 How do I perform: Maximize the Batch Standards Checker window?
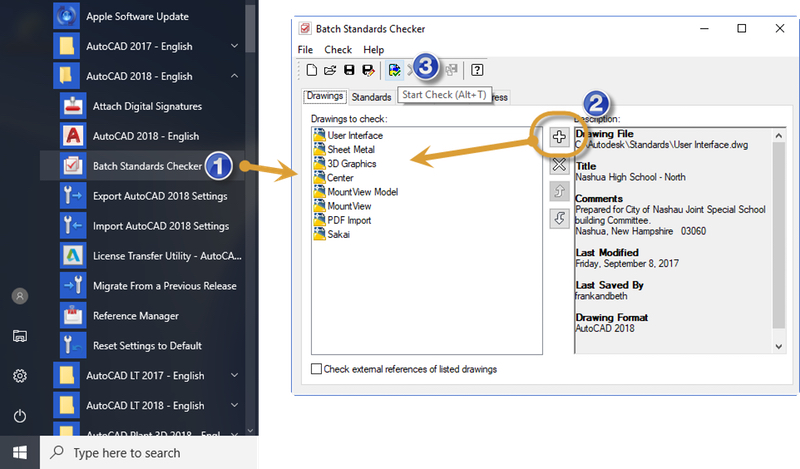(x=741, y=29)
